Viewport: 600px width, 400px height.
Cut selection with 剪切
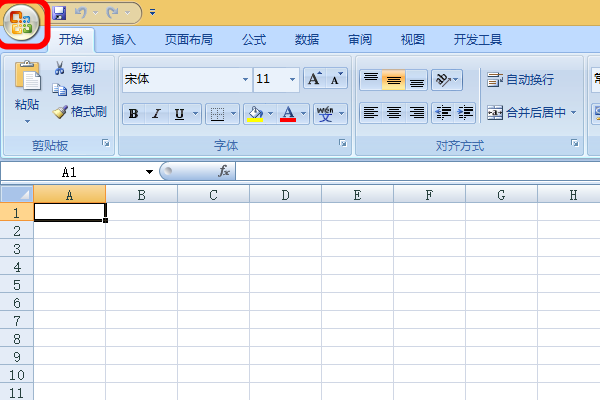click(74, 68)
